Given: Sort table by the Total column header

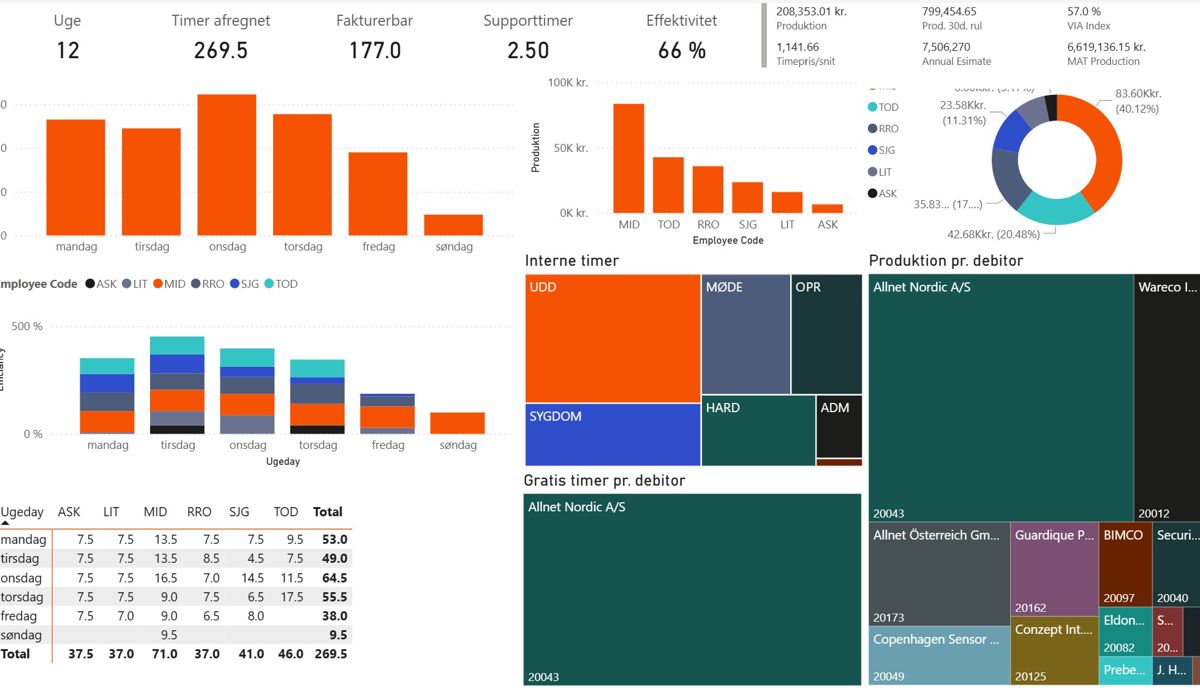Looking at the screenshot, I should tap(328, 511).
